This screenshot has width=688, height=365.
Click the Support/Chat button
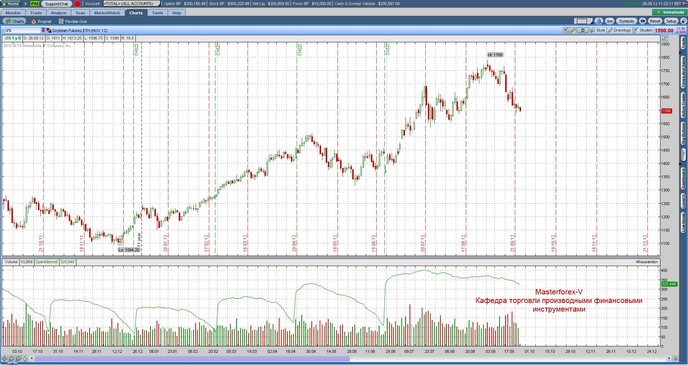point(57,4)
